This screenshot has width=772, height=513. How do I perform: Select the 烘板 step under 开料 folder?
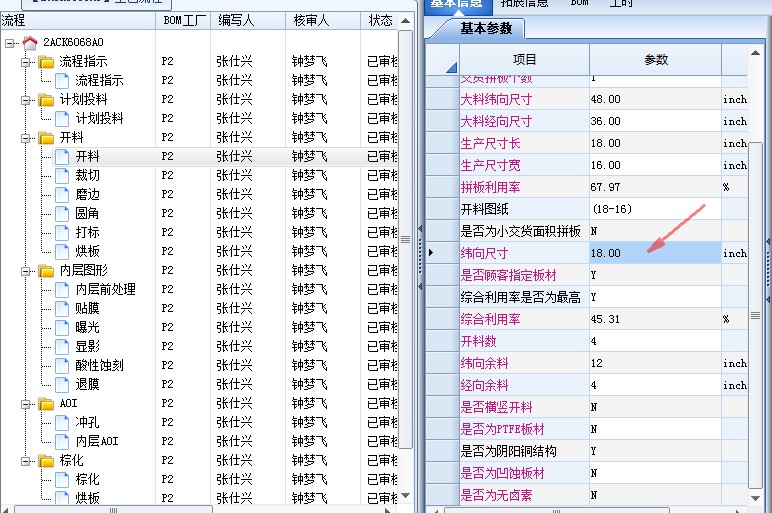tap(87, 252)
